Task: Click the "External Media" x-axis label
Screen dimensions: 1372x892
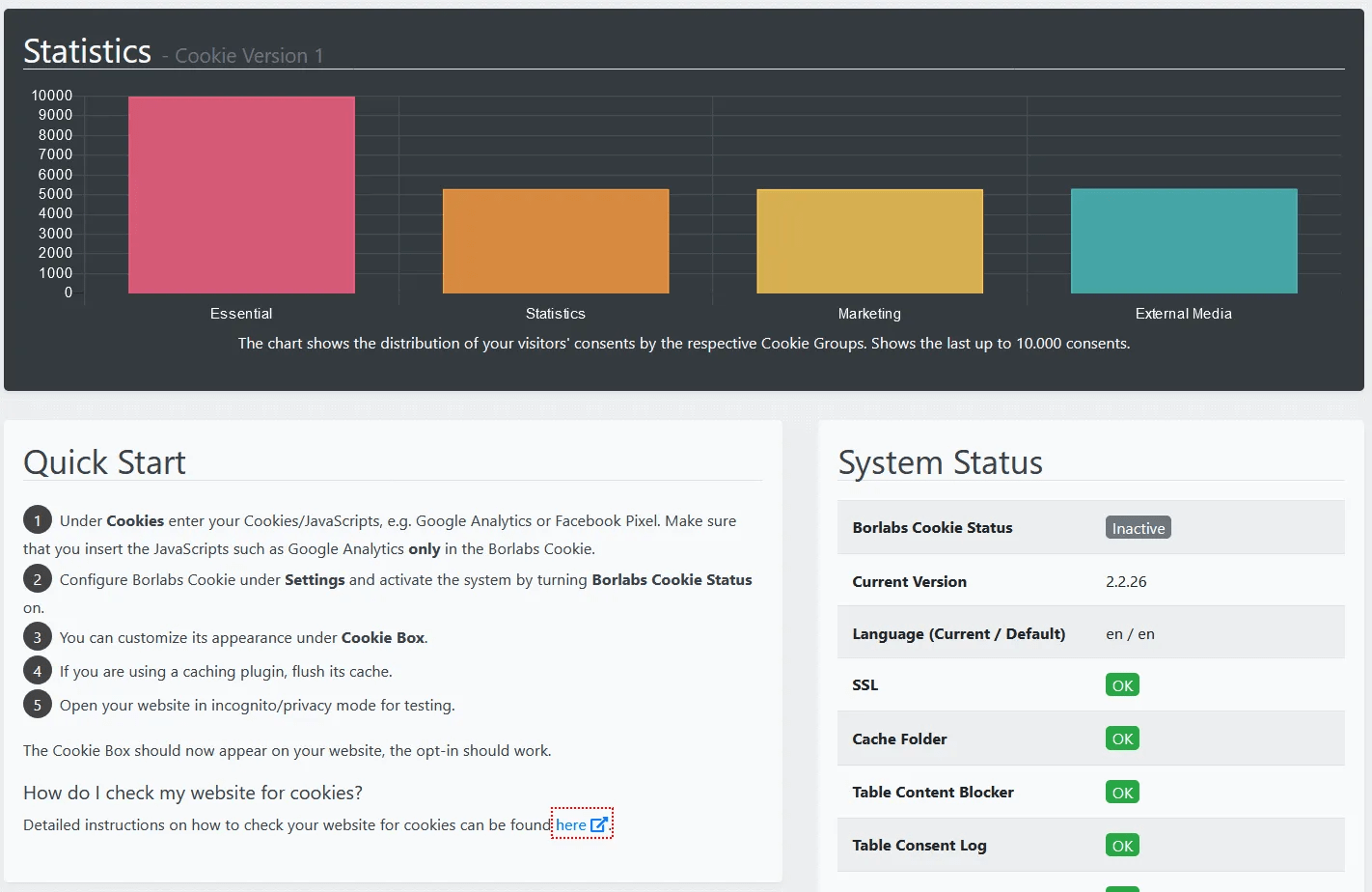Action: (x=1184, y=314)
